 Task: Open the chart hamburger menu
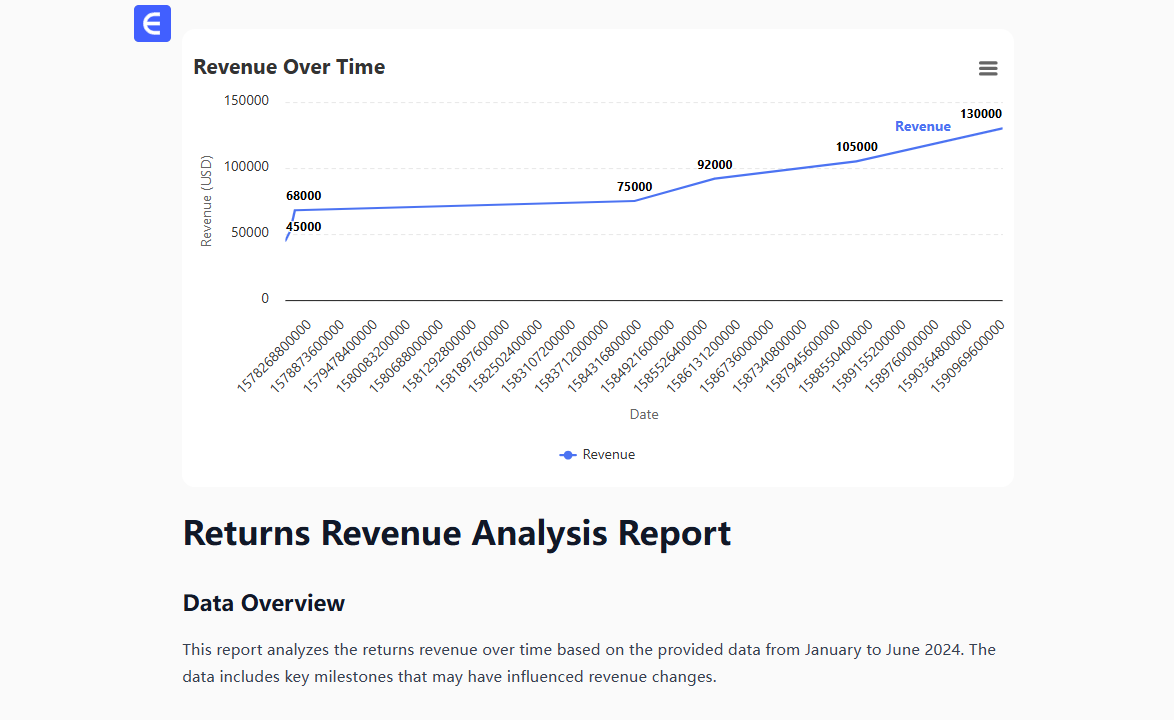coord(988,68)
